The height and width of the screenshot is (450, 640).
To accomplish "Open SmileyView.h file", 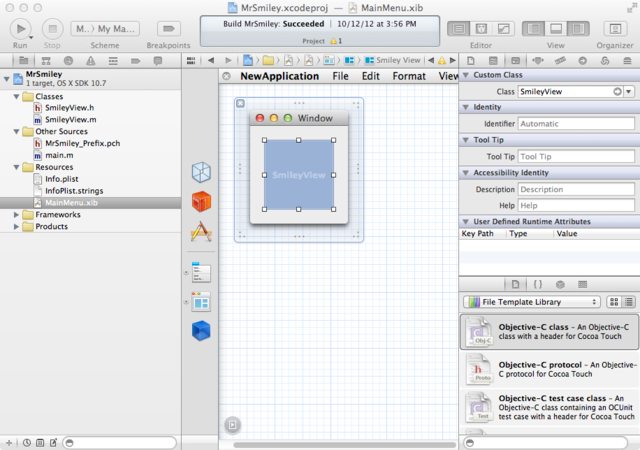I will pos(69,108).
